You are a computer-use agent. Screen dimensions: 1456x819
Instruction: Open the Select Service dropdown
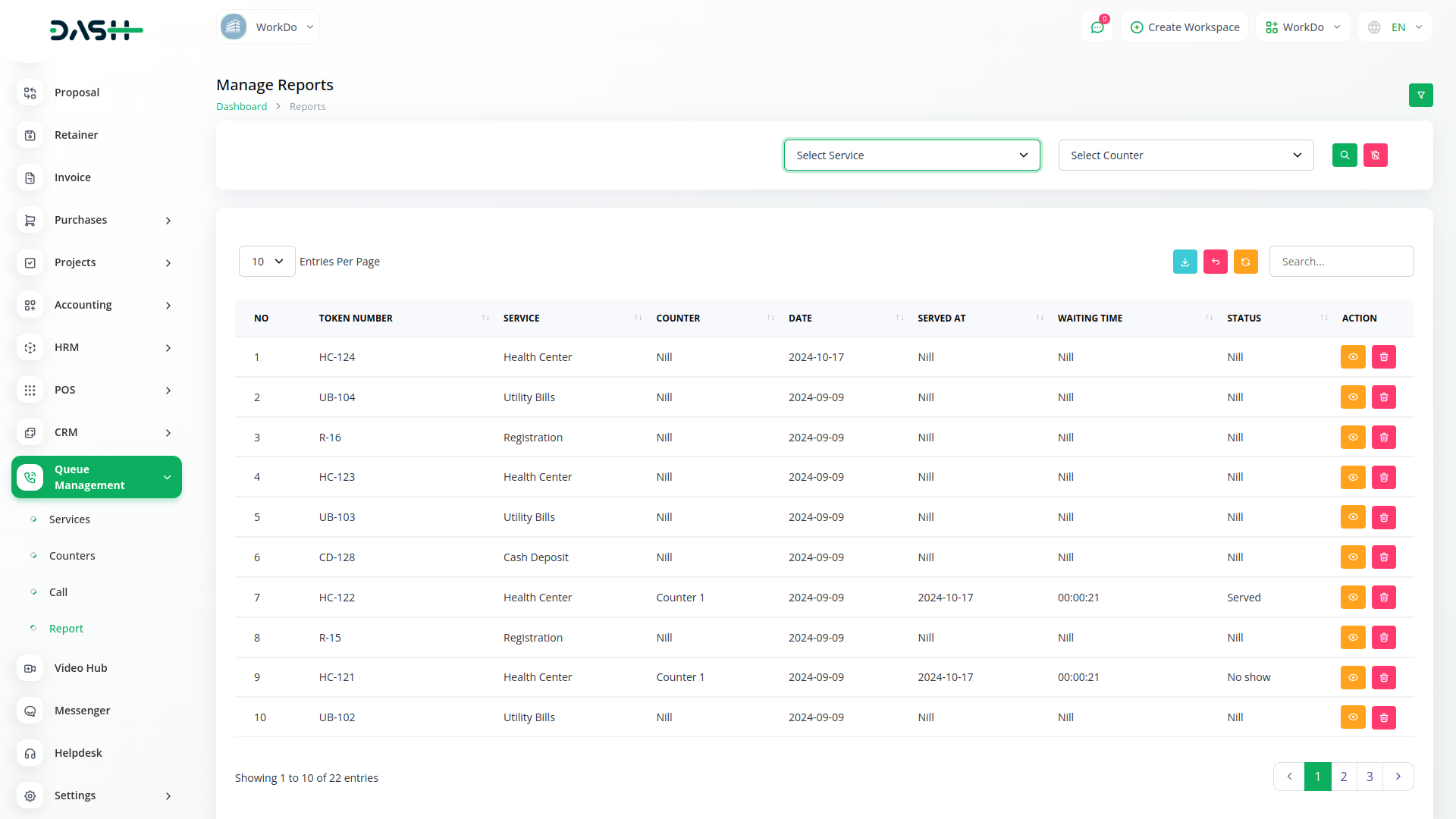[x=912, y=155]
